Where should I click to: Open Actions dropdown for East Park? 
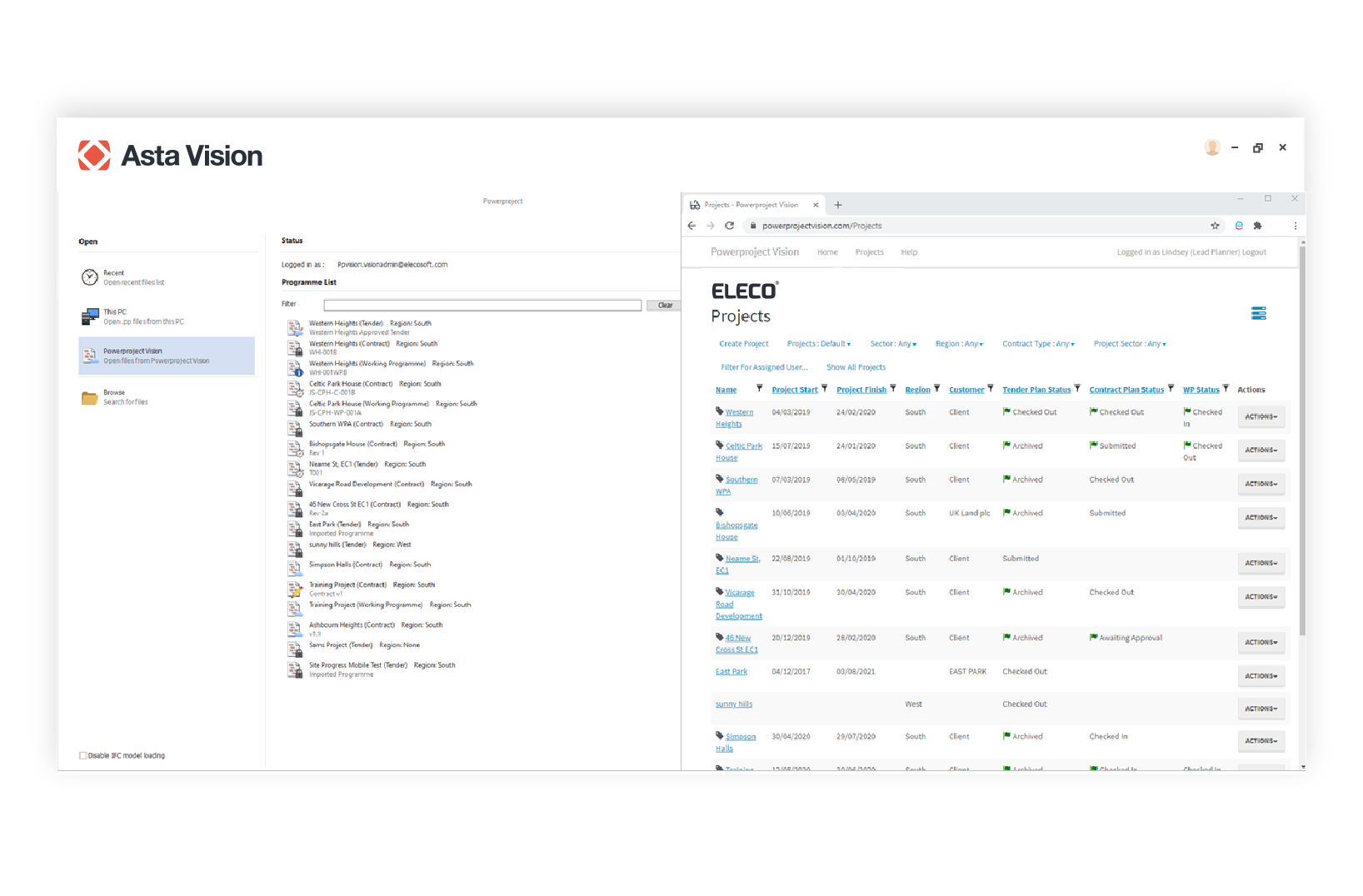coord(1261,676)
